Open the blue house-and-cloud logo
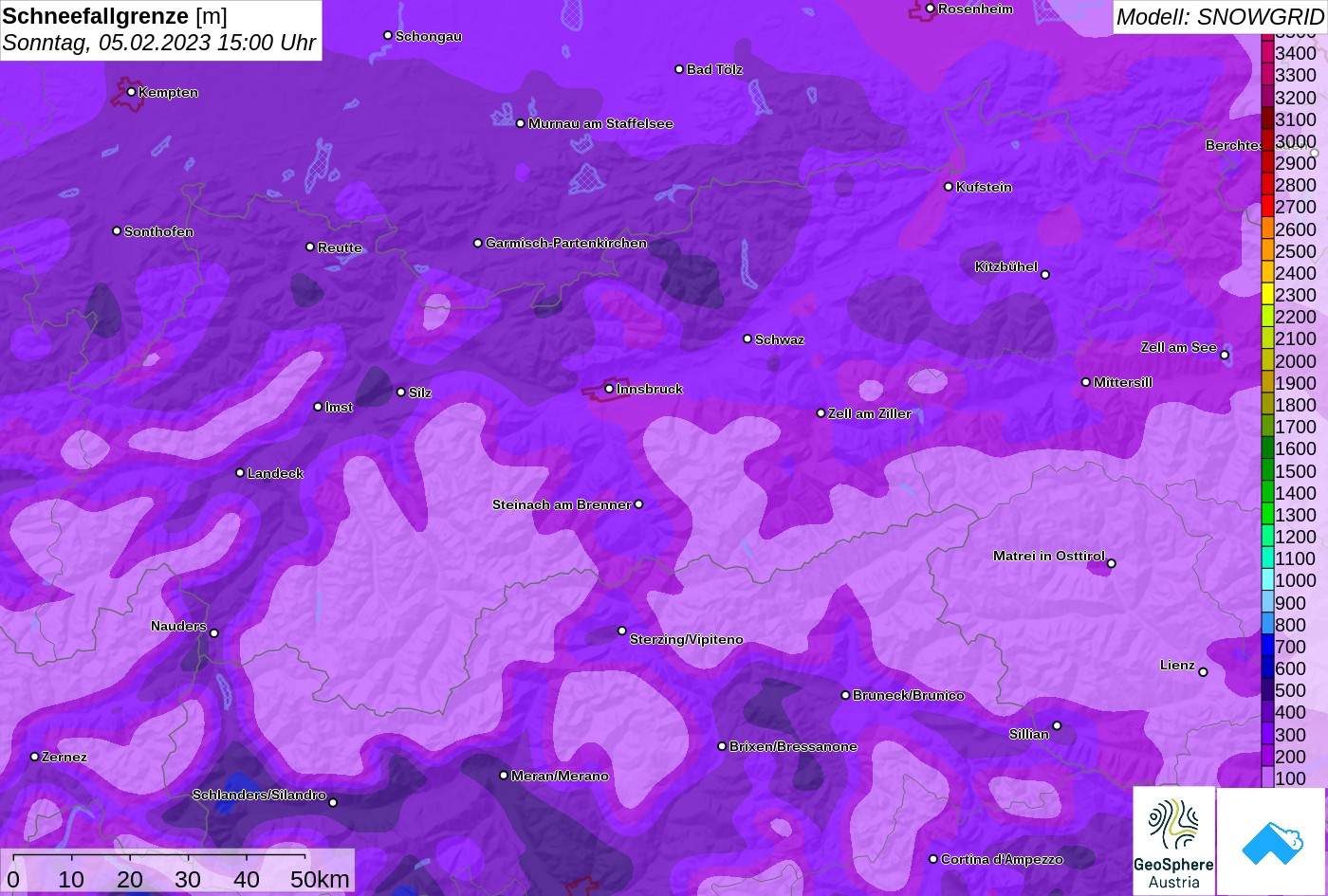Image resolution: width=1328 pixels, height=896 pixels. point(1271,841)
